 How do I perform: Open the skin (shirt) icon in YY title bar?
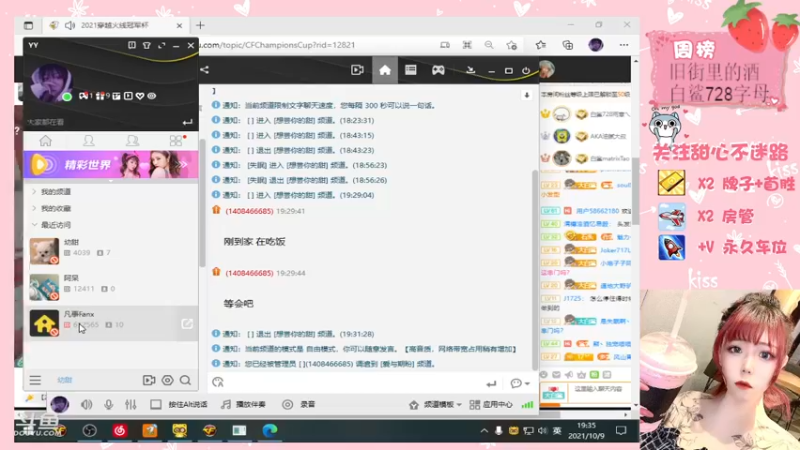coord(146,45)
